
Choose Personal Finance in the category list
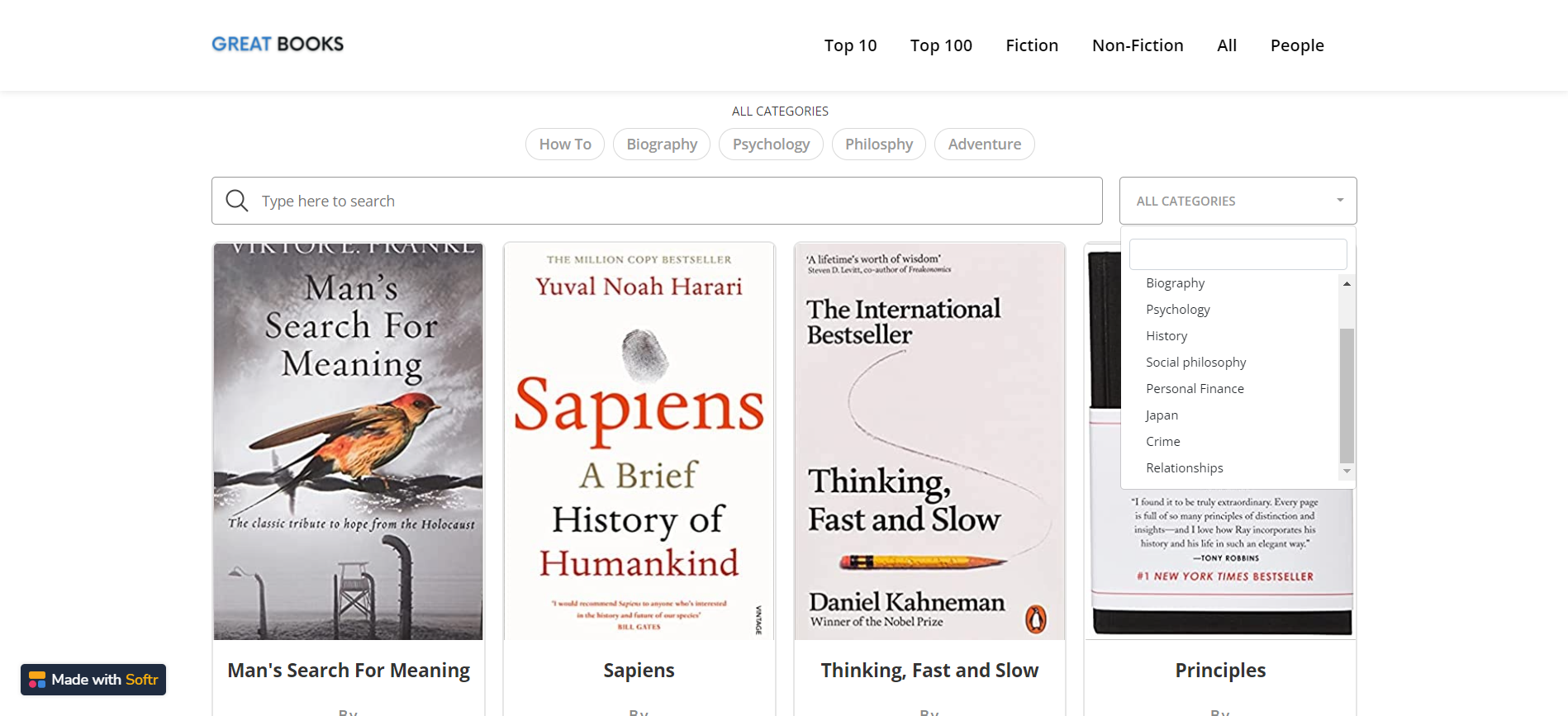(1195, 388)
